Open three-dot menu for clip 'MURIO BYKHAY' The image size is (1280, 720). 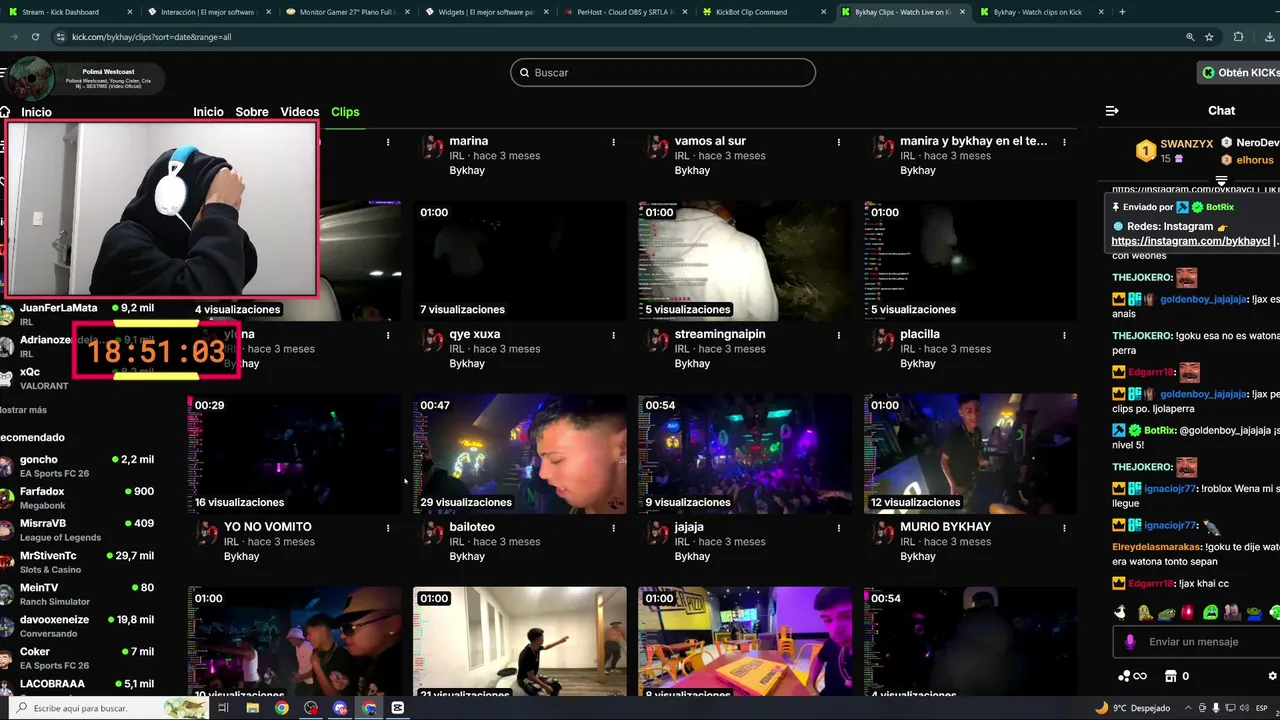(x=1064, y=528)
